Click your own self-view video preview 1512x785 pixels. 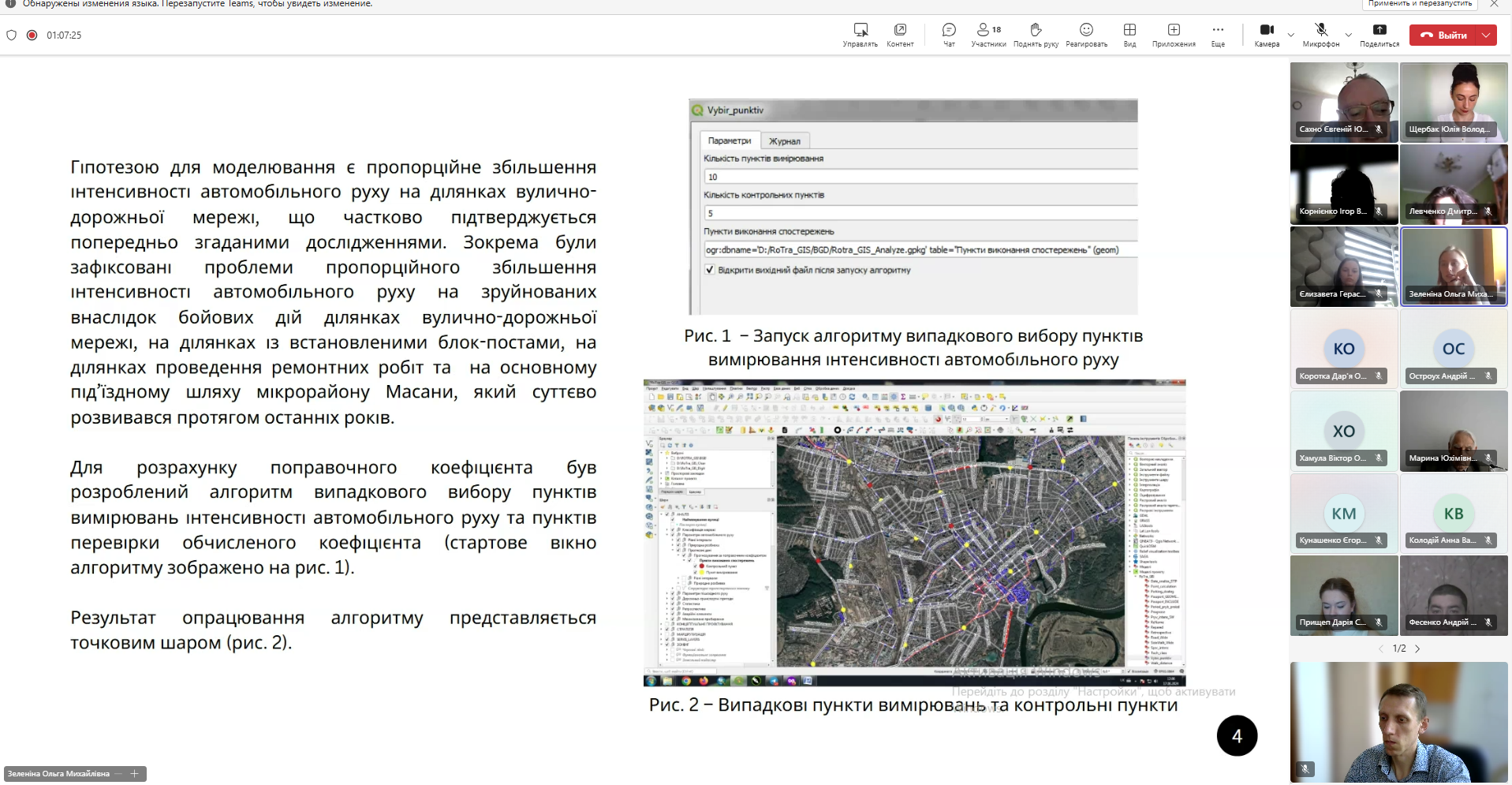1399,722
